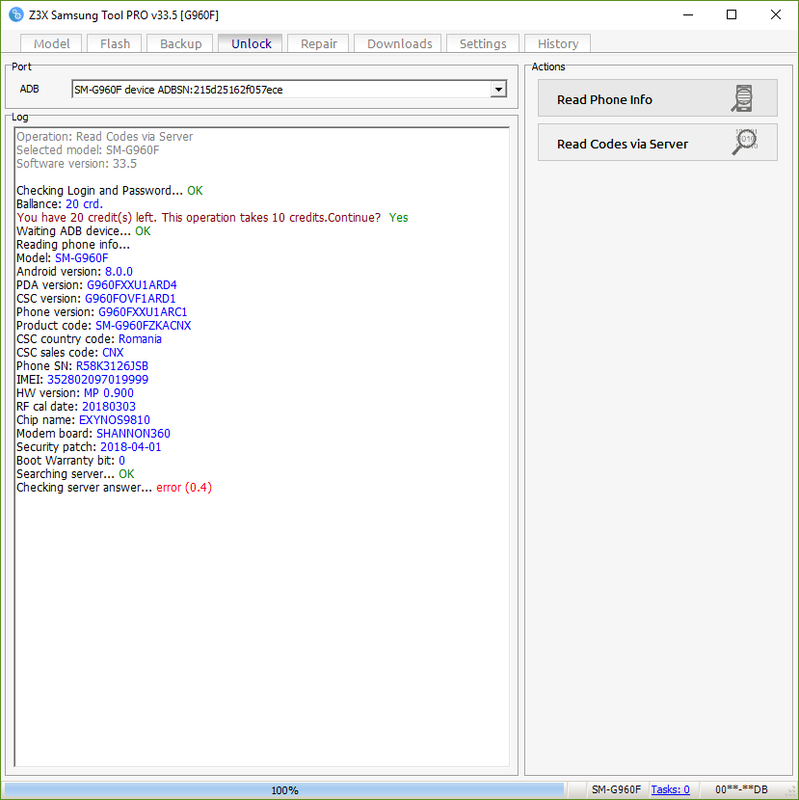
Task: Click CSC version G960FOVF1ARD1
Action: (x=130, y=298)
